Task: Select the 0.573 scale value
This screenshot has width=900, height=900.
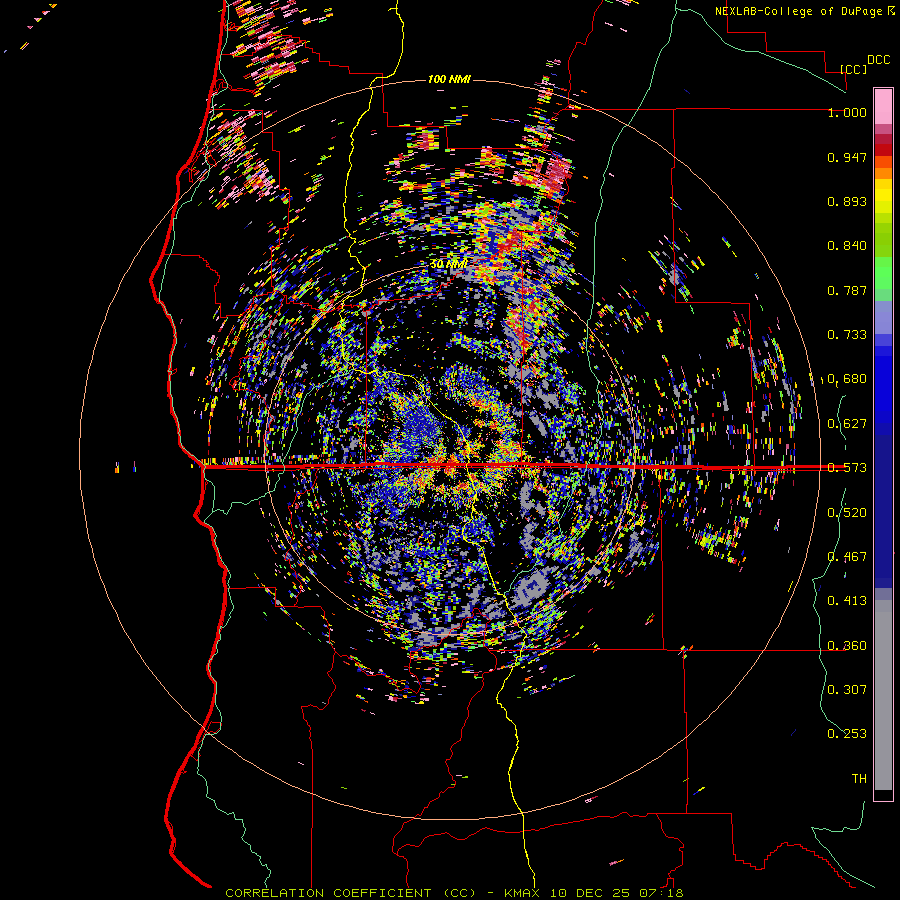Action: tap(847, 468)
